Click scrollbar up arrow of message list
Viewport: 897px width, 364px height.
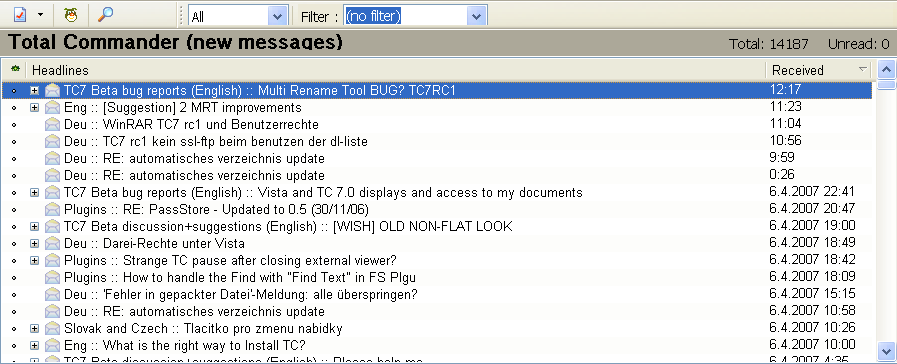pyautogui.click(x=886, y=70)
